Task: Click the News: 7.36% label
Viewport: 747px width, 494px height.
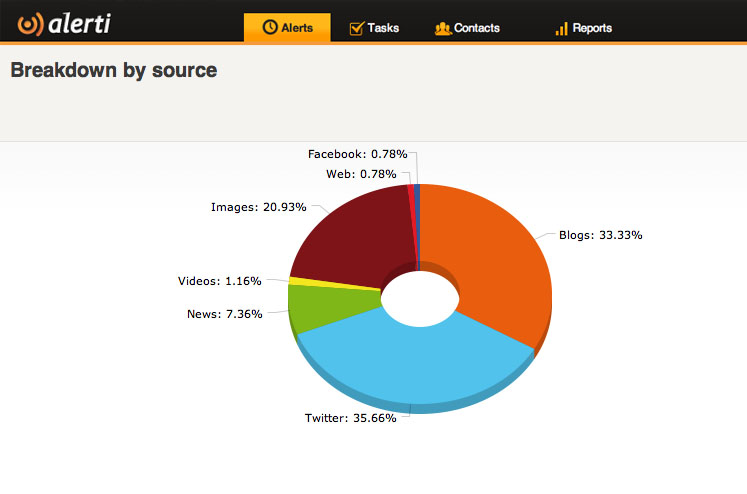Action: 224,314
